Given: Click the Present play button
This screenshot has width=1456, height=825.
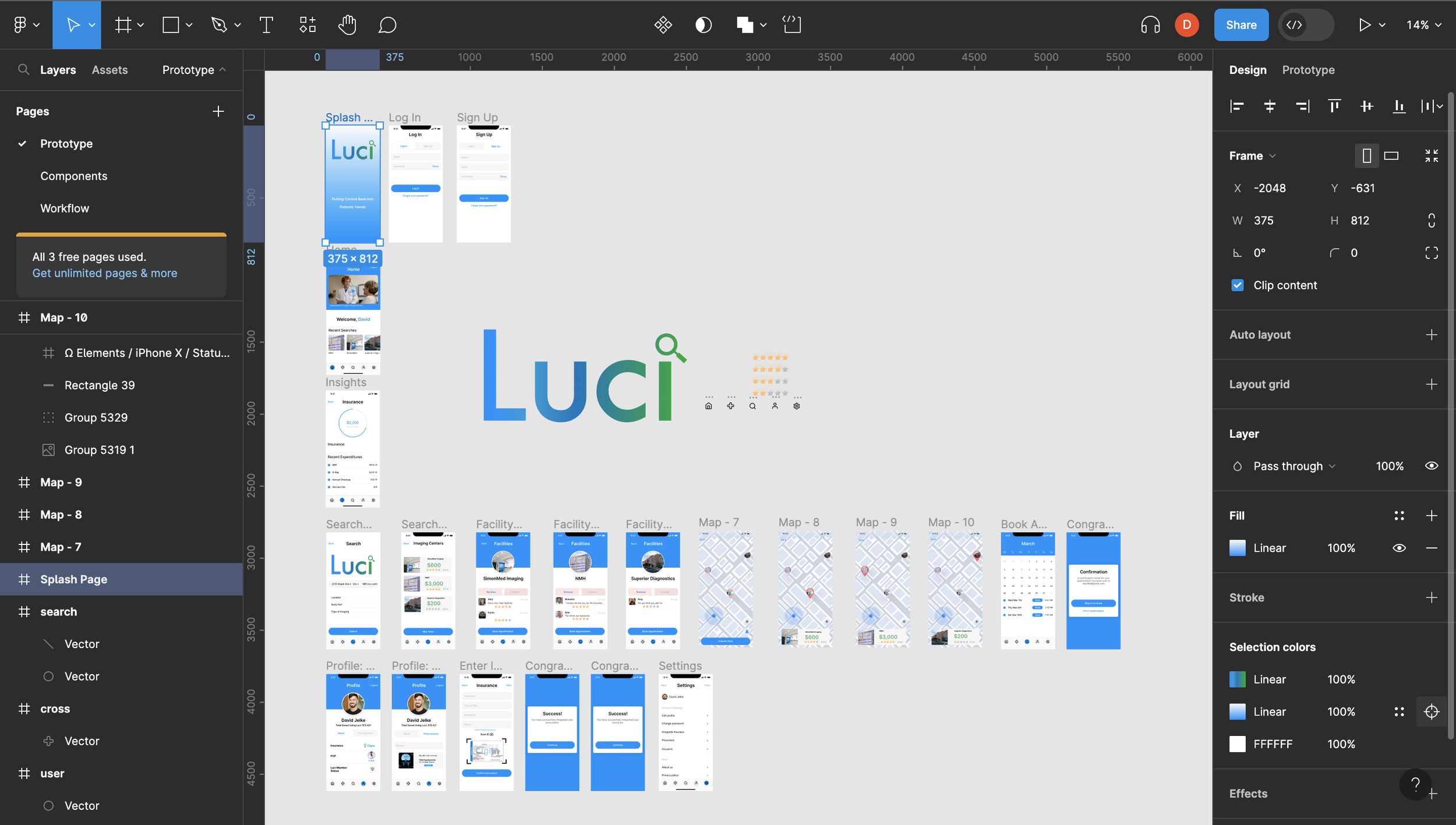Looking at the screenshot, I should [1364, 25].
